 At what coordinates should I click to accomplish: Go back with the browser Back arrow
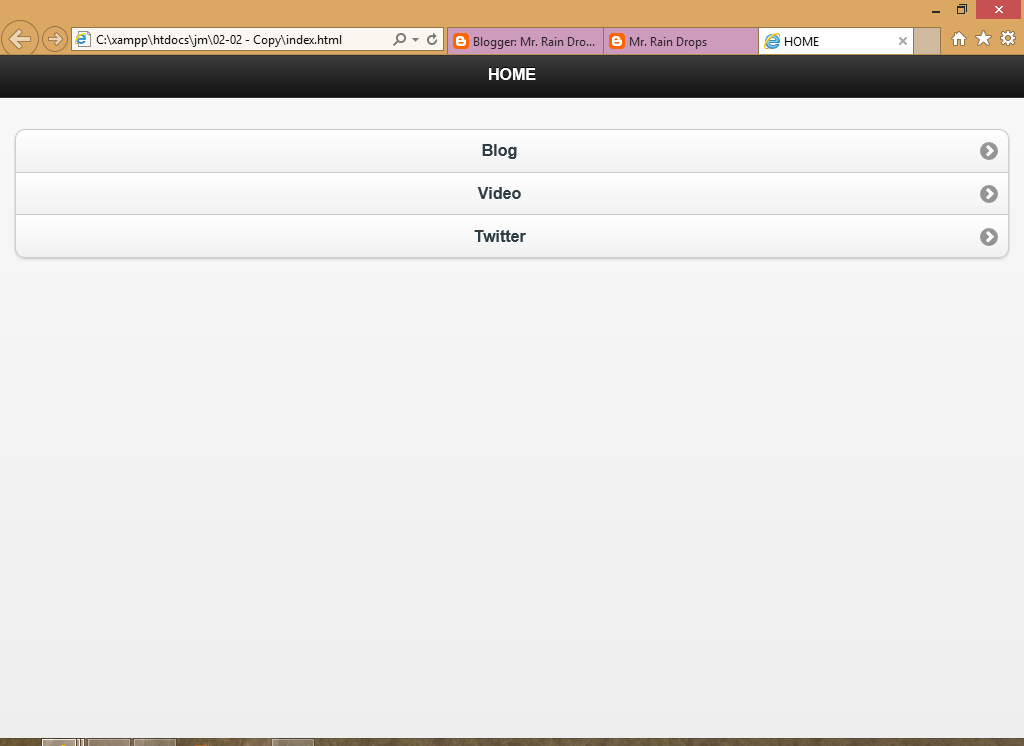click(x=20, y=39)
